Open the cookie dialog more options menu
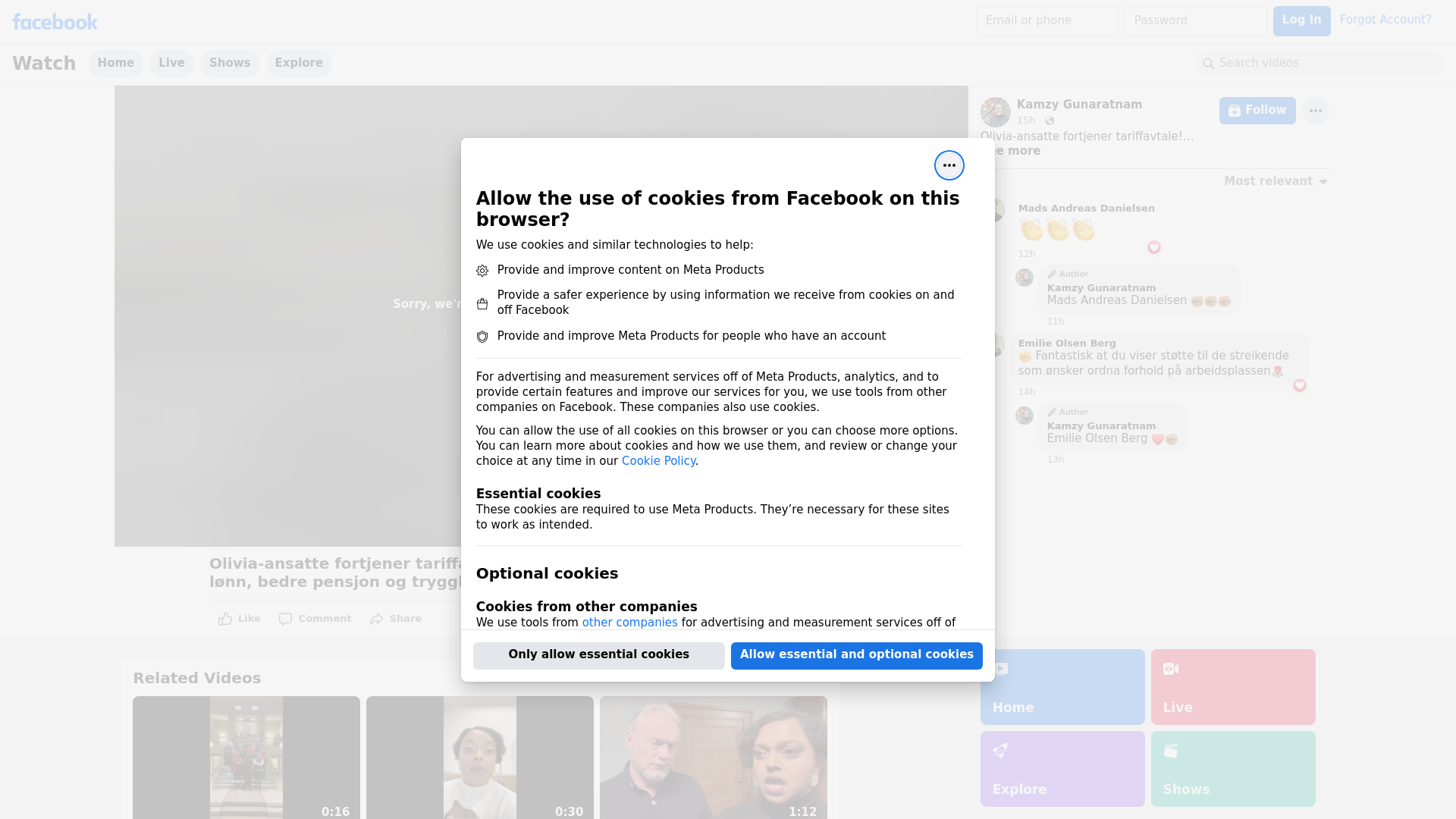The image size is (1456, 819). click(x=949, y=165)
